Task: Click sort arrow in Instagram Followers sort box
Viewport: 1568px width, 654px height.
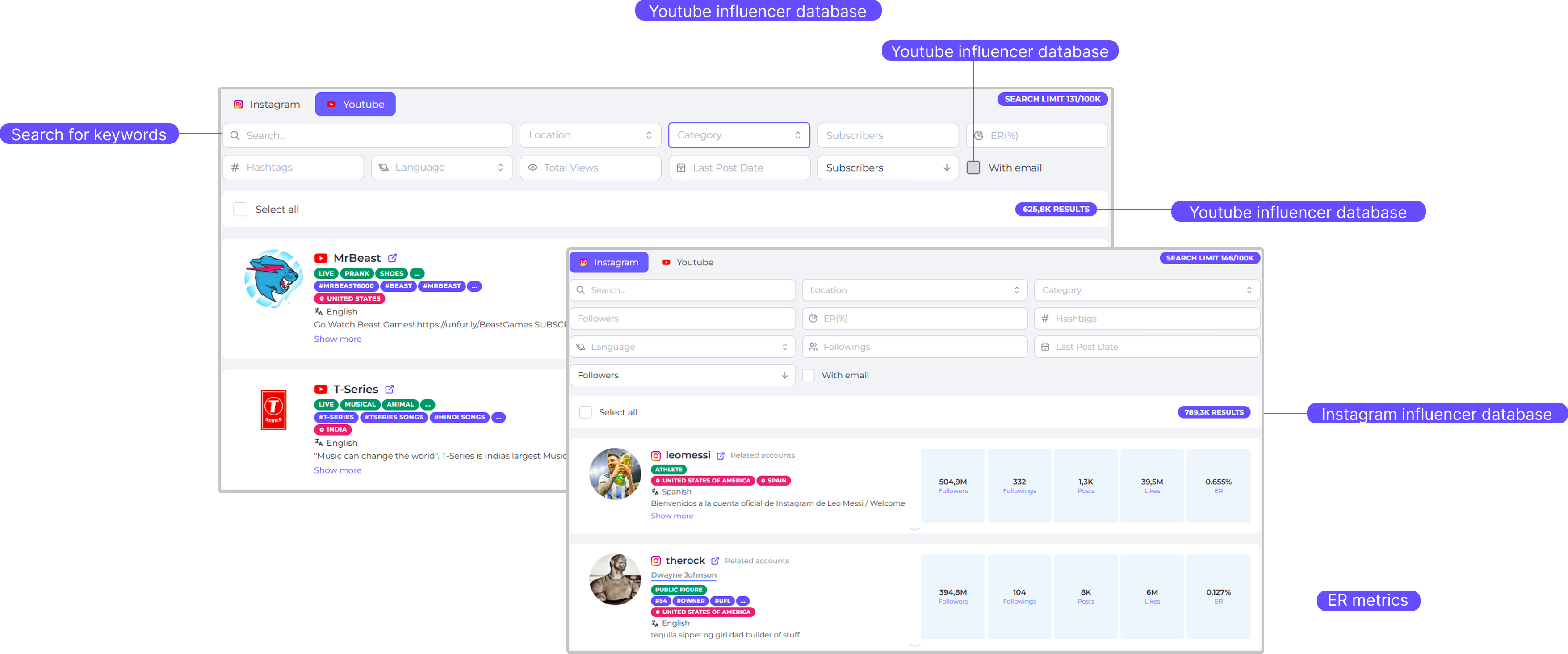Action: pyautogui.click(x=784, y=376)
